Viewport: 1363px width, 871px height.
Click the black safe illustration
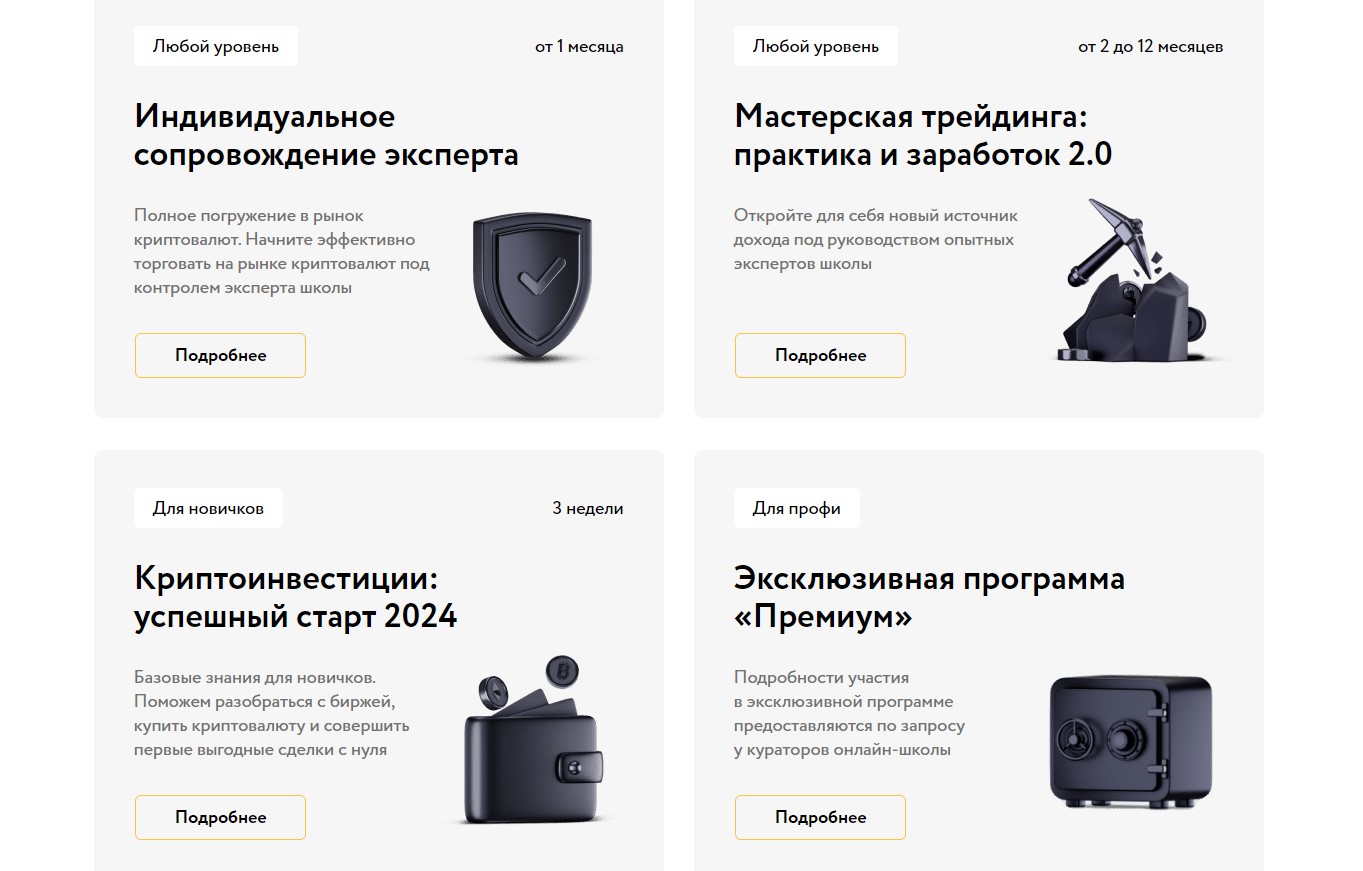tap(1131, 742)
